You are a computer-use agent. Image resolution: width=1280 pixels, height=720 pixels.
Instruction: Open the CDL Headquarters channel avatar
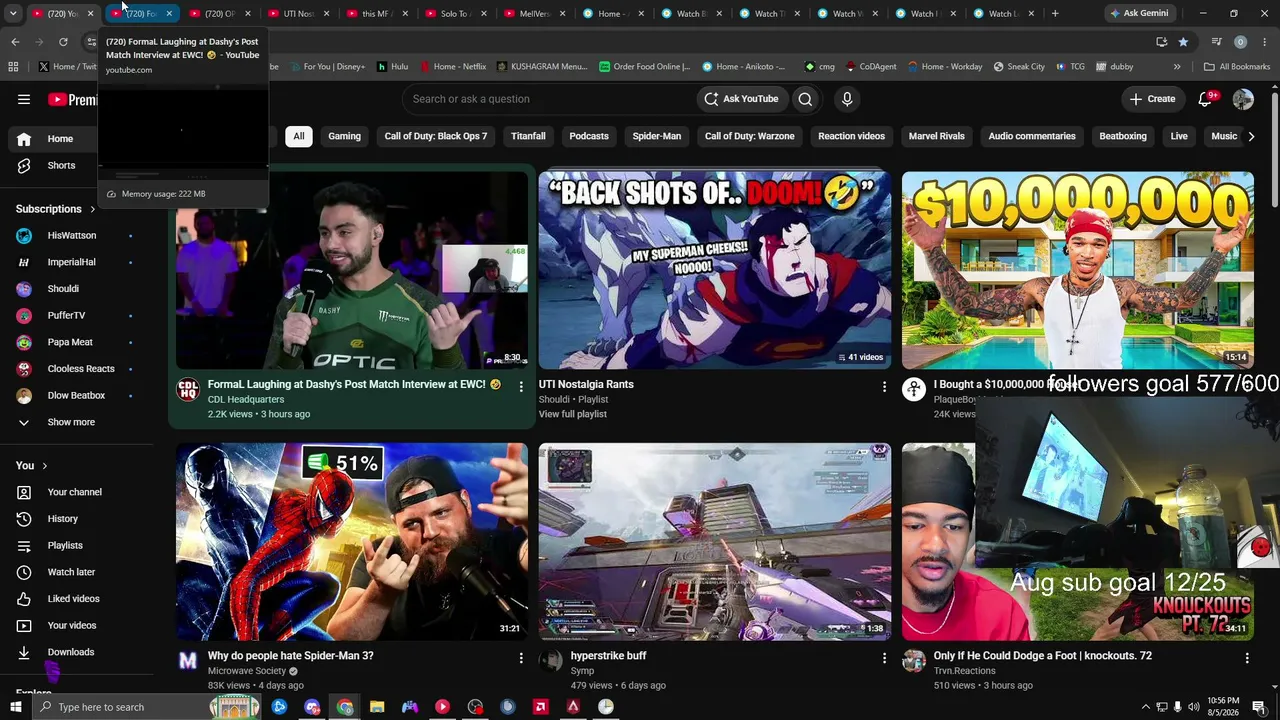[188, 390]
